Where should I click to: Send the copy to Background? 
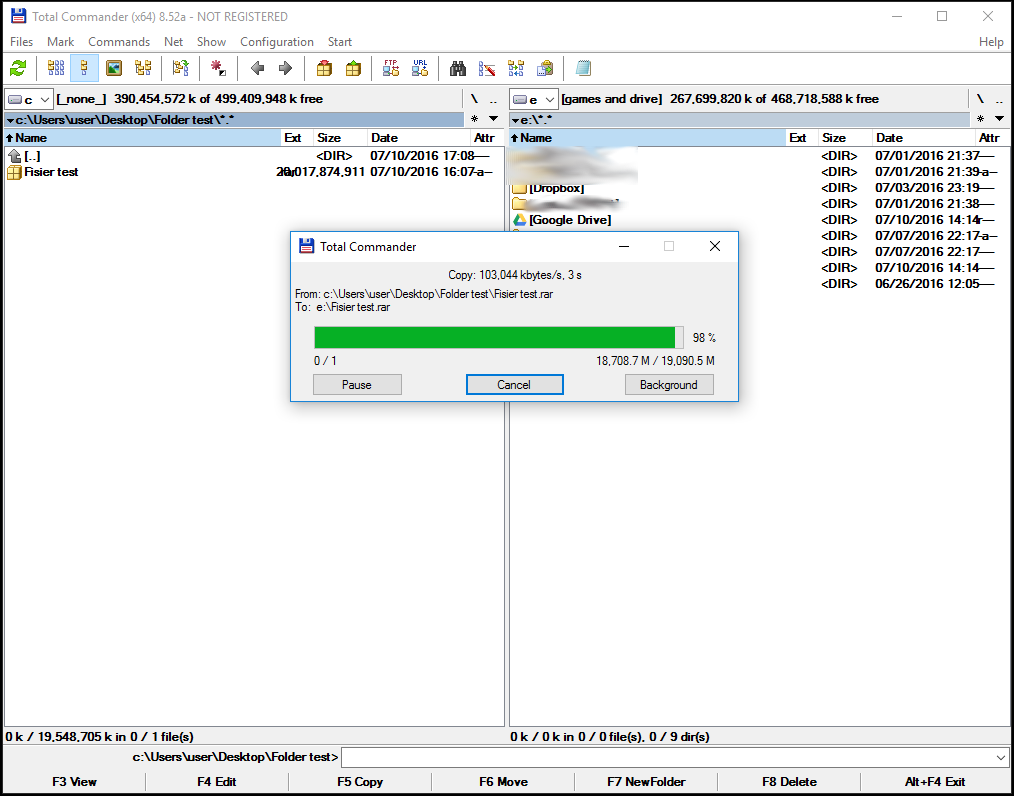pyautogui.click(x=669, y=385)
